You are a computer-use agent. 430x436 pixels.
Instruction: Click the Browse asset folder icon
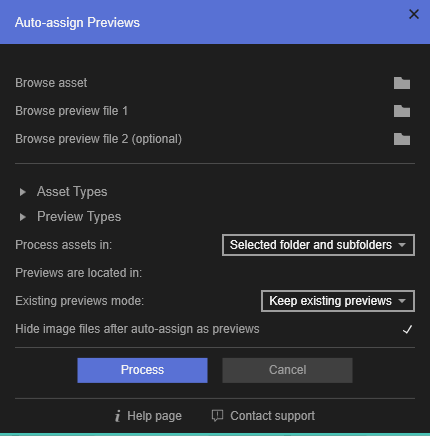tap(402, 83)
